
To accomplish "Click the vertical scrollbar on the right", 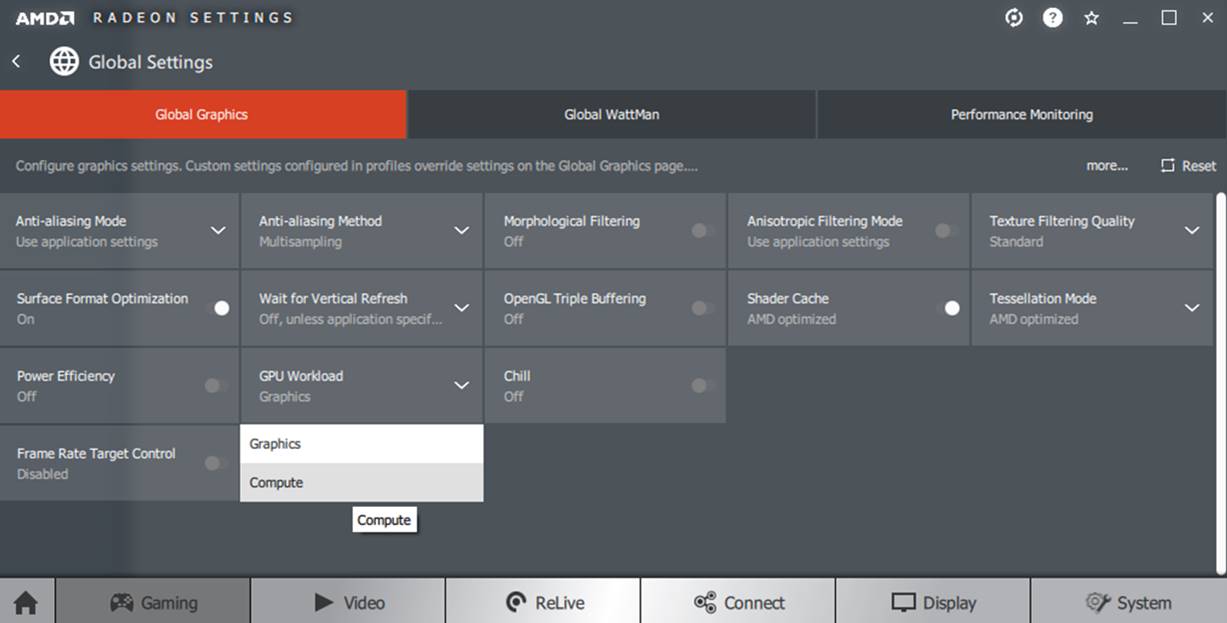I will (1220, 380).
